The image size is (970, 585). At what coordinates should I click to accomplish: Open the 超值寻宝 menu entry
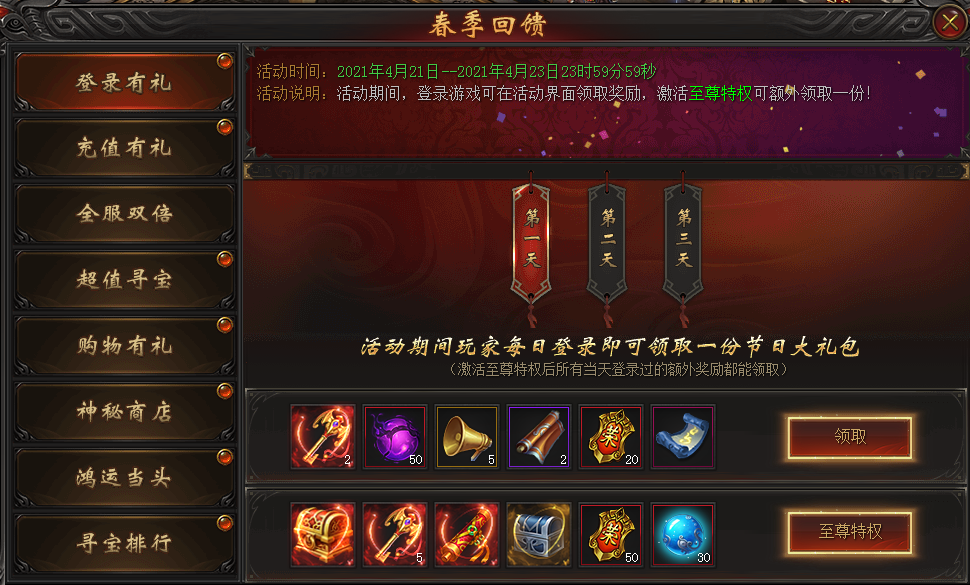(124, 280)
